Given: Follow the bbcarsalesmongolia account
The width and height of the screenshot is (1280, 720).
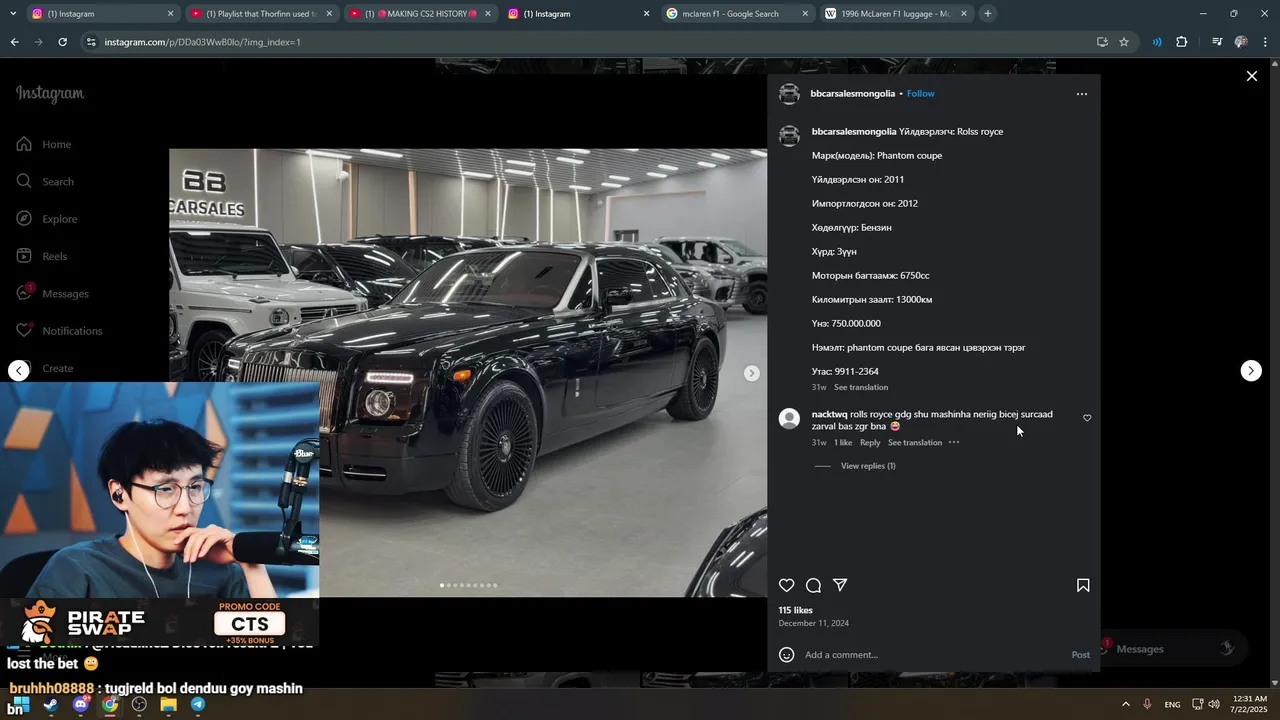Looking at the screenshot, I should (x=921, y=94).
